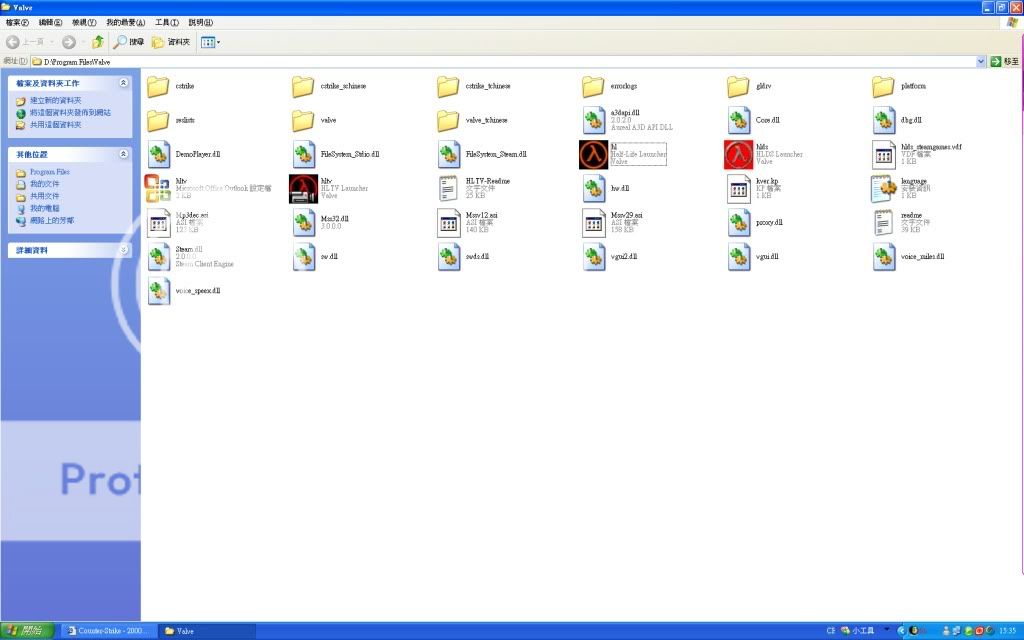Select the hltv HLTV Launcher icon
The width and height of the screenshot is (1024, 640).
(x=303, y=188)
